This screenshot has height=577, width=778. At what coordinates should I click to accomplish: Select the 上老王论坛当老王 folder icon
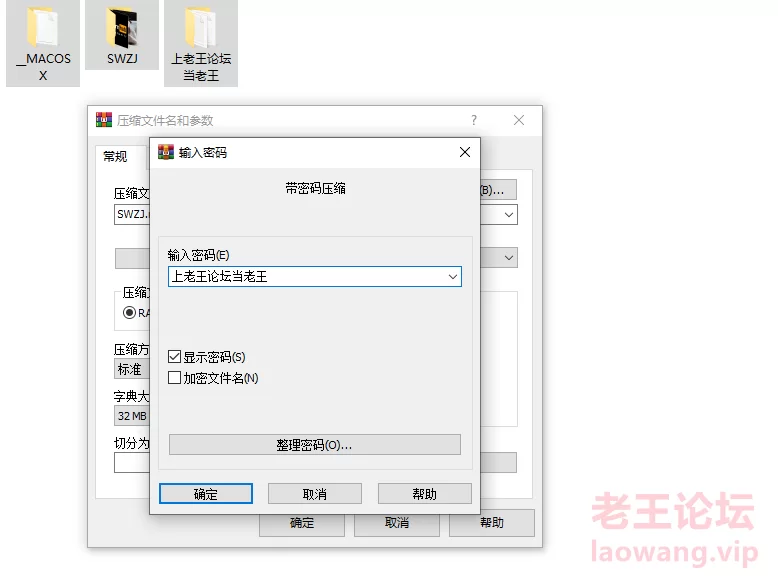point(201,43)
